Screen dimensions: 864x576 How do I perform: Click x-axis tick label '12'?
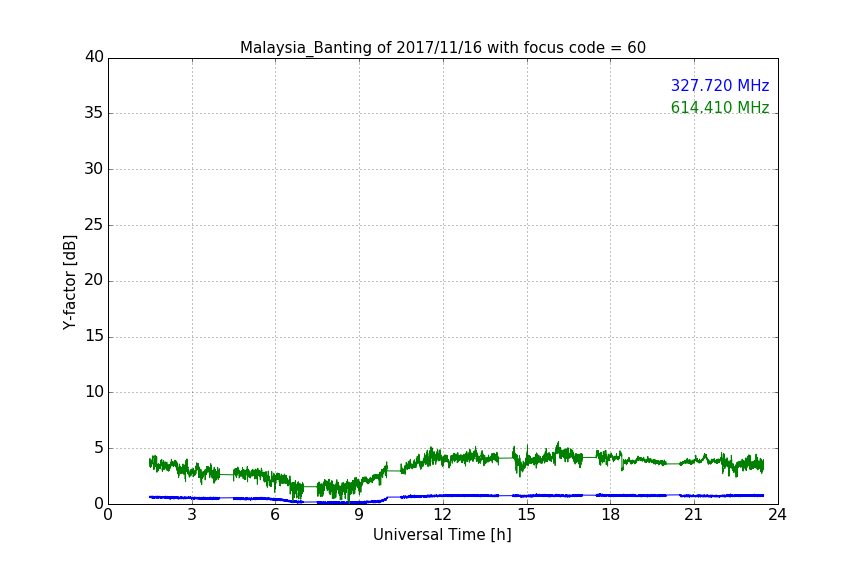pos(443,515)
